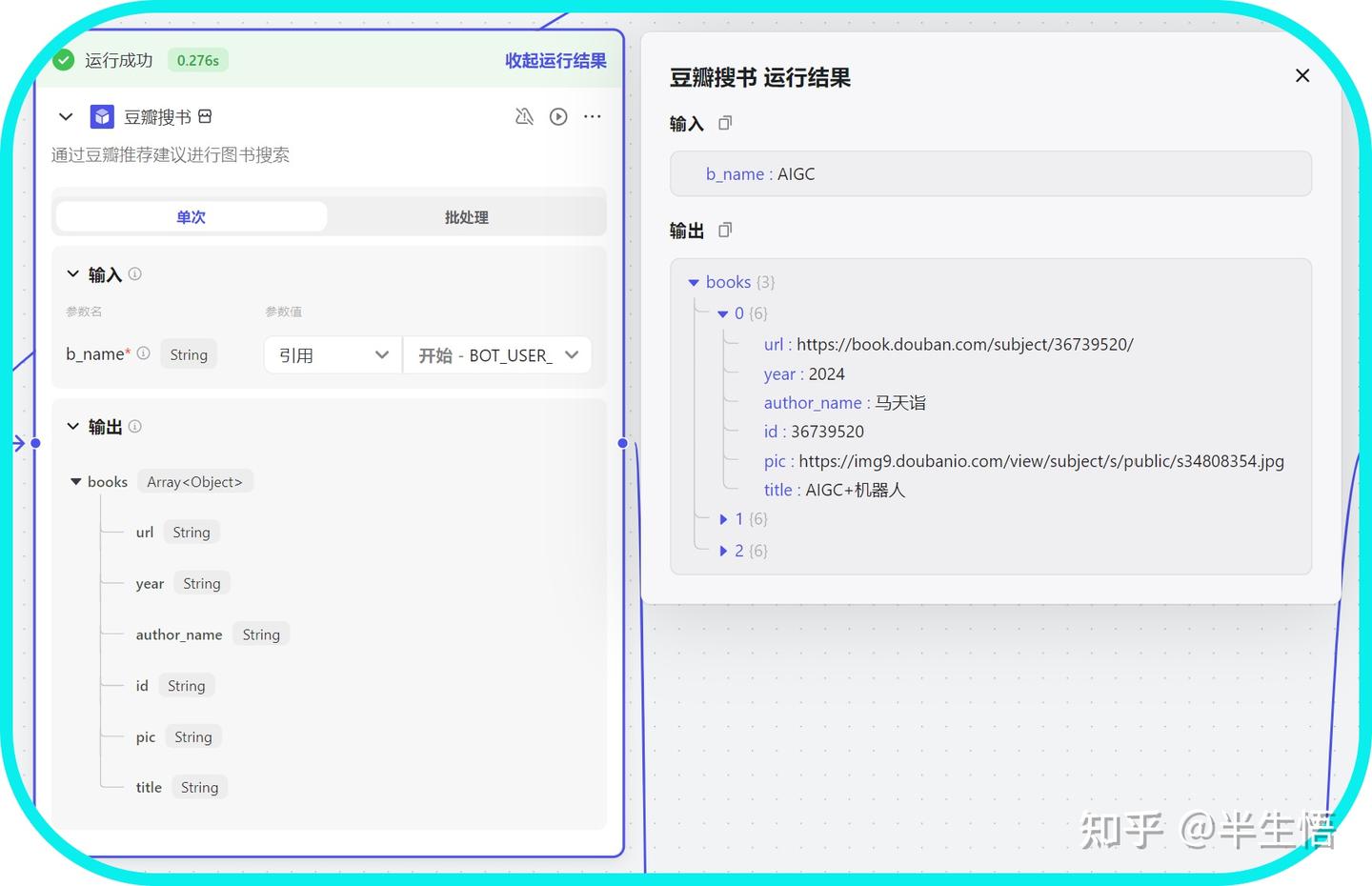The height and width of the screenshot is (886, 1372).
Task: Click the pic image URL row
Action: pyautogui.click(x=1024, y=461)
